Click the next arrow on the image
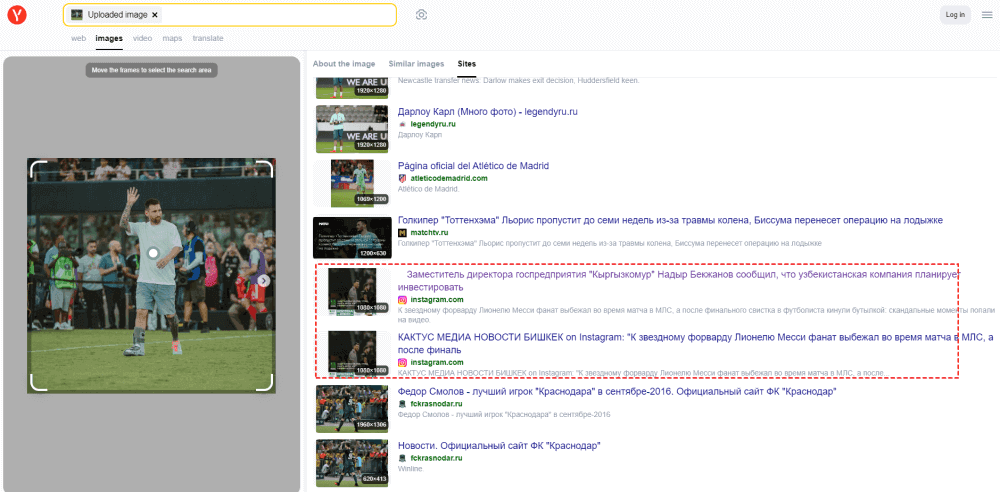Image resolution: width=1000 pixels, height=492 pixels. pyautogui.click(x=263, y=281)
